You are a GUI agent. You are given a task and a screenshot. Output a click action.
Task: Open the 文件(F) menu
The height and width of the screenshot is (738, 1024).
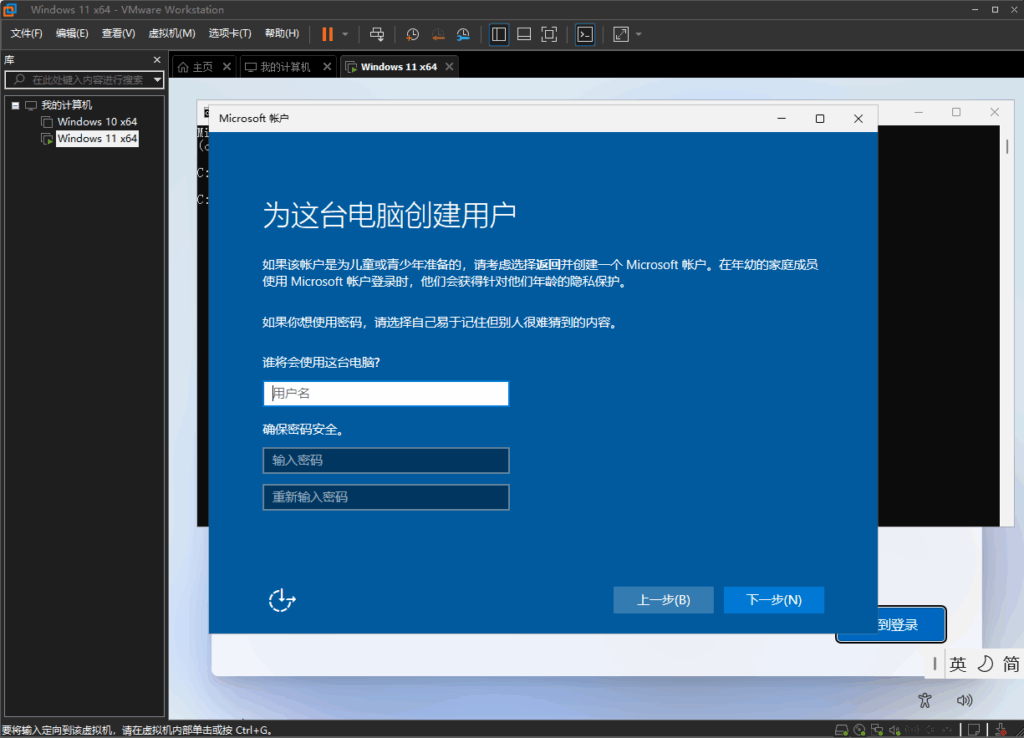pyautogui.click(x=26, y=33)
